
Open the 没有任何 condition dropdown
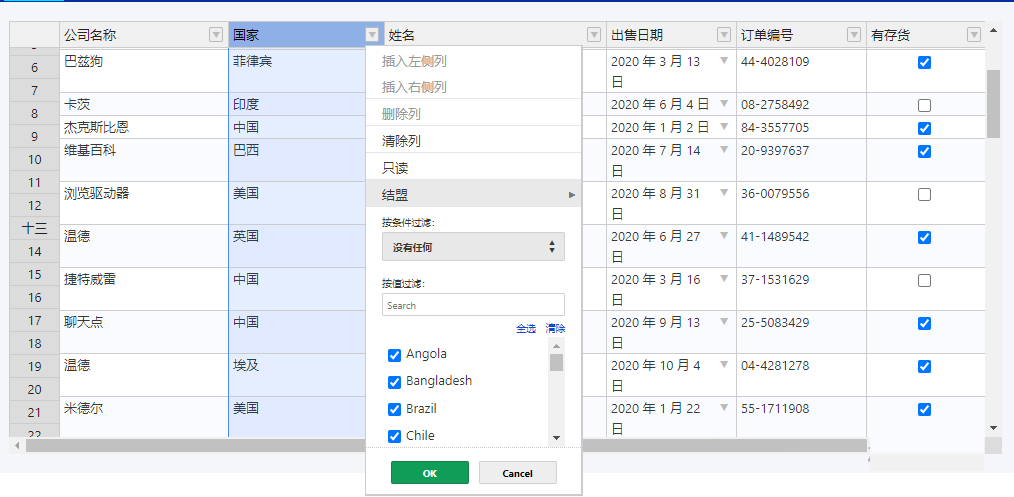pyautogui.click(x=473, y=246)
